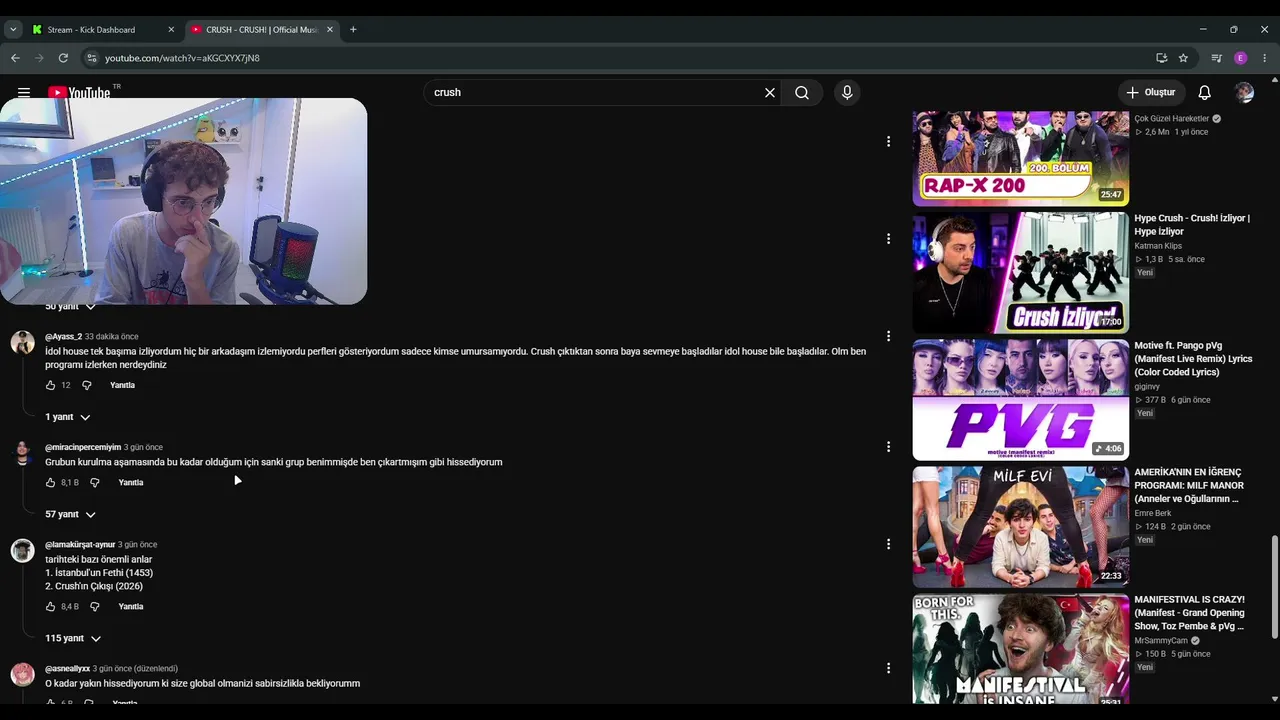Click the install app icon in address bar
Viewport: 1280px width, 720px height.
pos(1161,58)
